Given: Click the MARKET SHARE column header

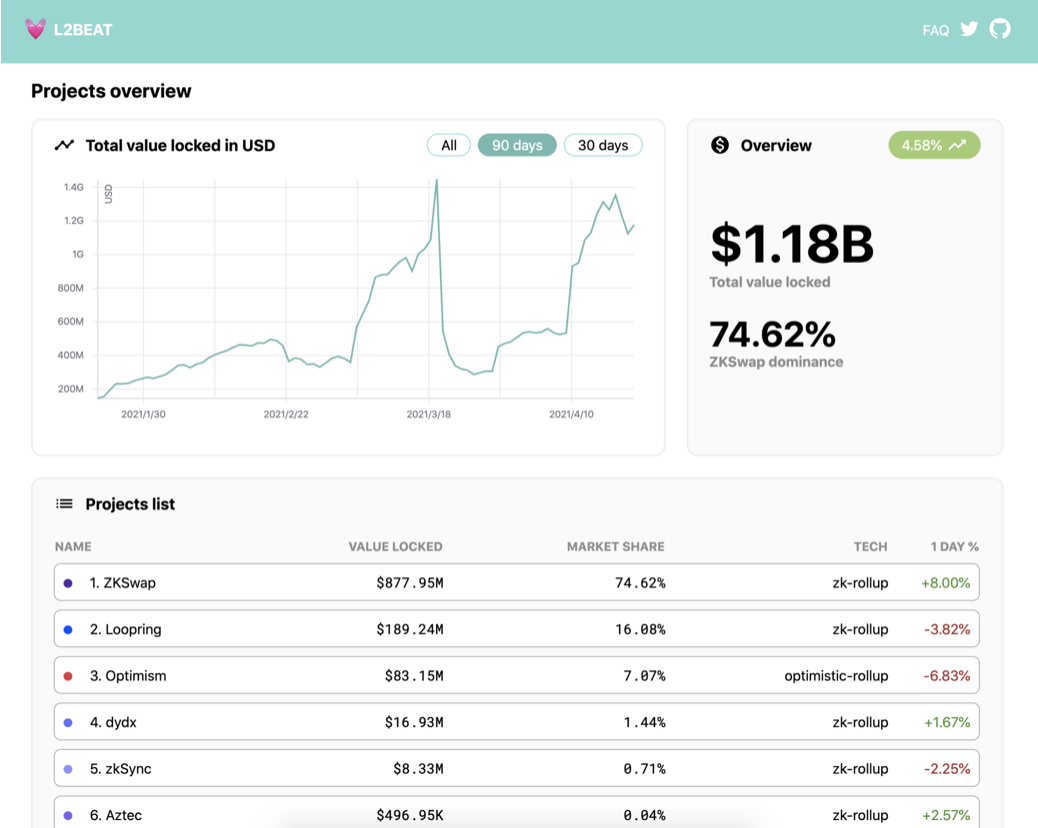Looking at the screenshot, I should coord(615,547).
